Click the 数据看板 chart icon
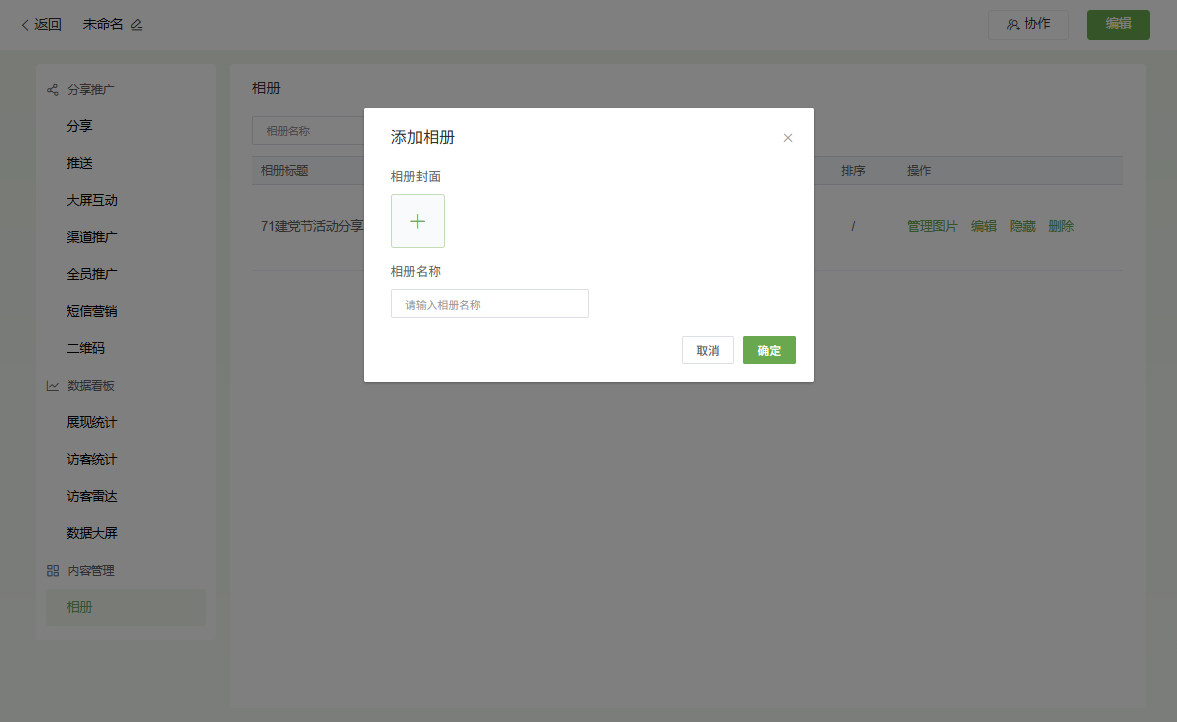Screen dimensions: 1177x722 click(x=53, y=386)
